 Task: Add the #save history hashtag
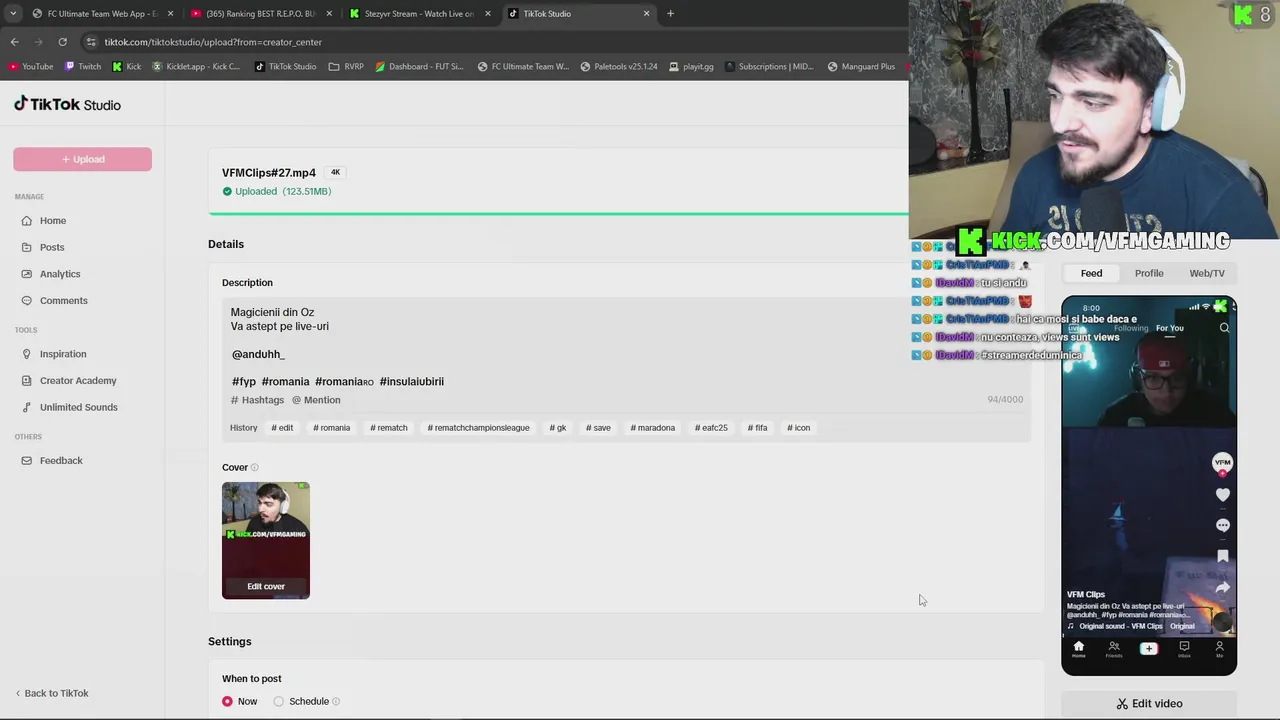598,428
